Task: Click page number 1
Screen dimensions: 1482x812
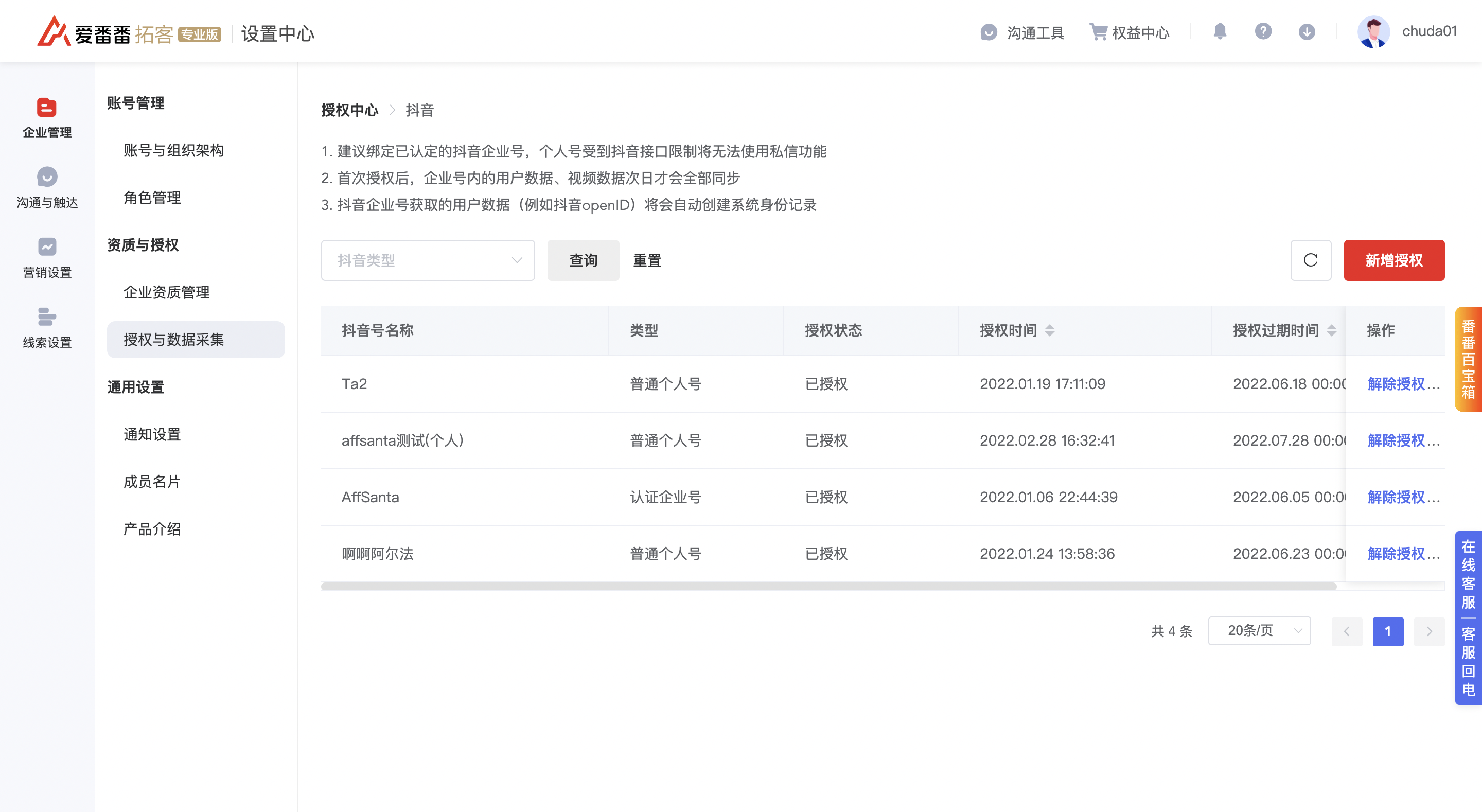Action: [1388, 631]
